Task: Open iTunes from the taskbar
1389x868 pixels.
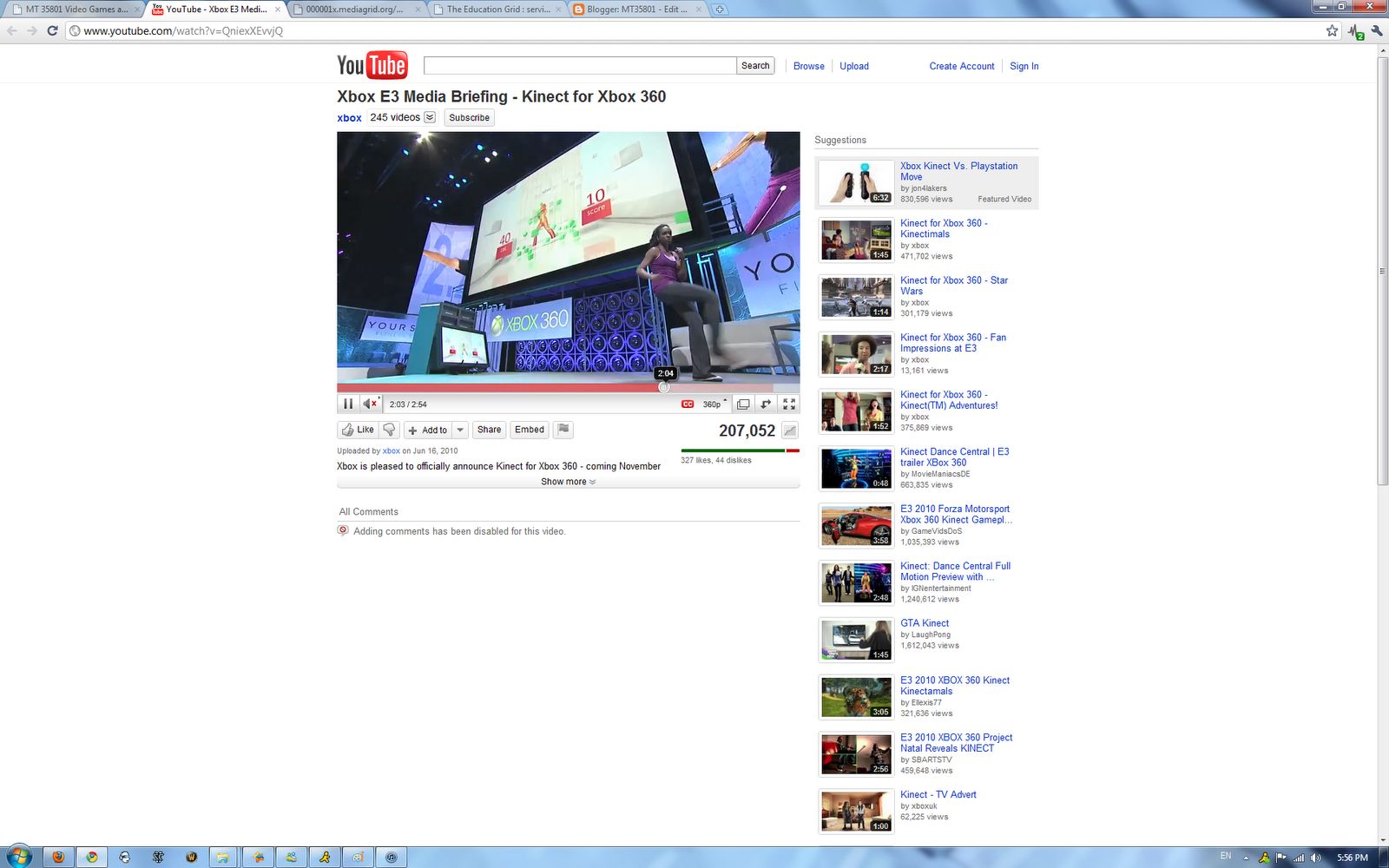Action: [392, 857]
